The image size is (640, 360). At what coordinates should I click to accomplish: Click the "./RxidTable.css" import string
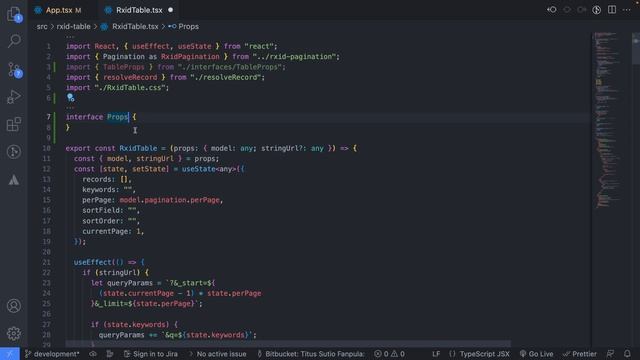pos(130,88)
